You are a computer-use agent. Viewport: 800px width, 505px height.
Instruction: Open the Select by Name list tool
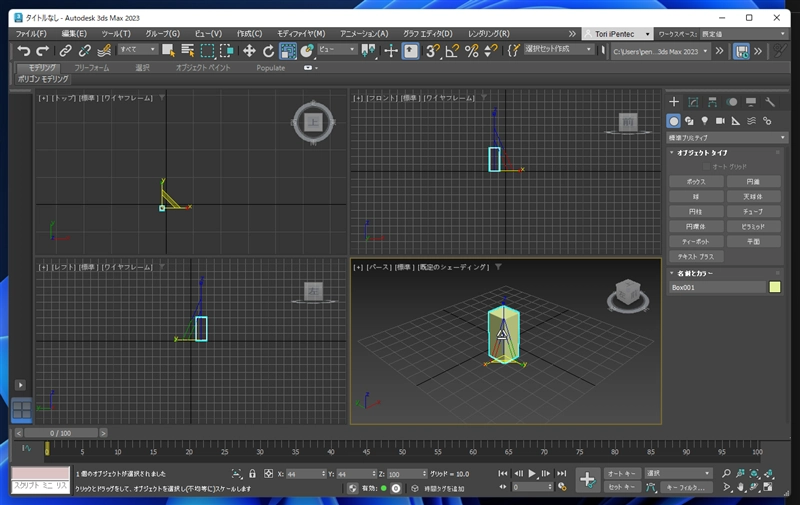point(188,50)
